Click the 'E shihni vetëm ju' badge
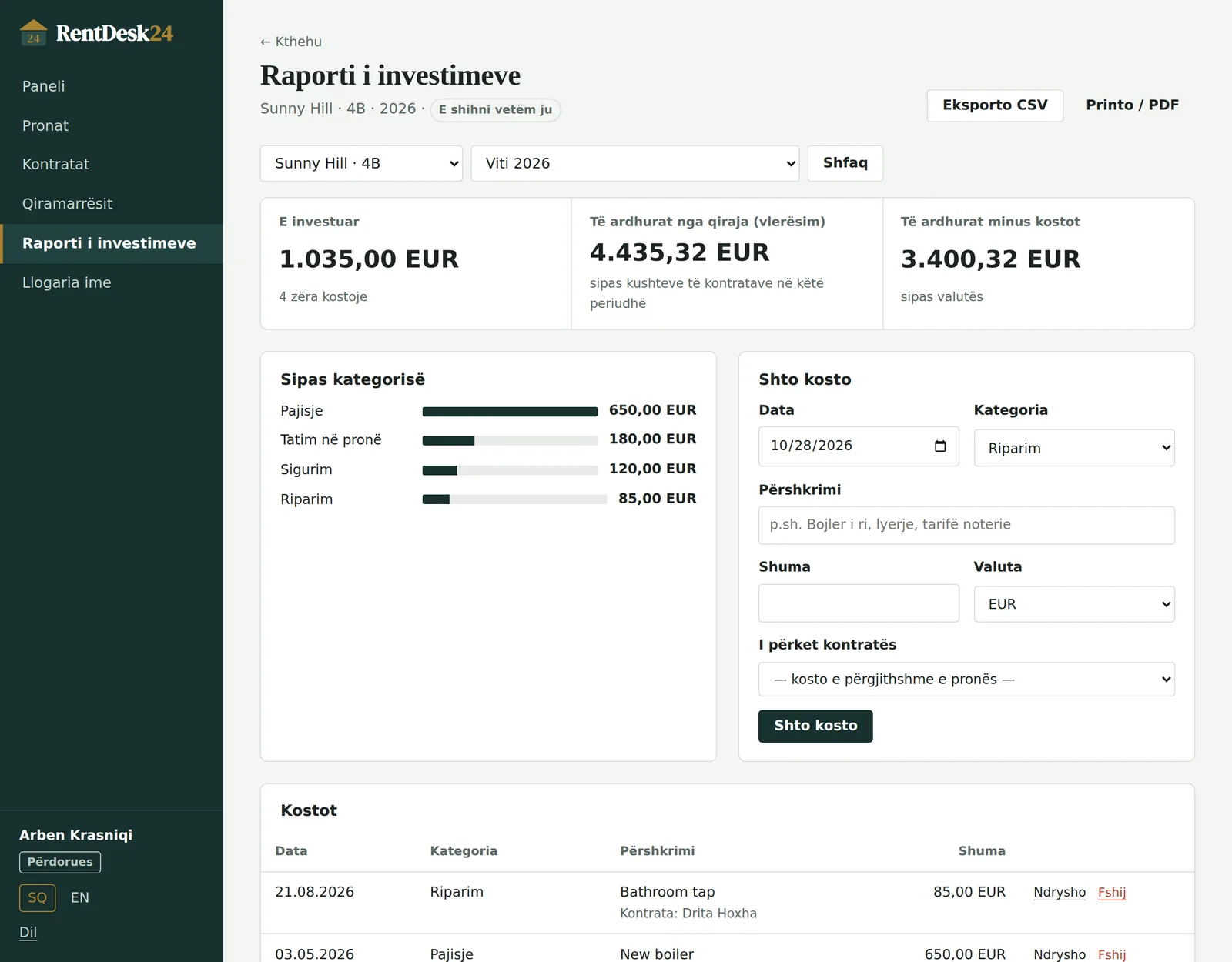1232x962 pixels. point(495,109)
